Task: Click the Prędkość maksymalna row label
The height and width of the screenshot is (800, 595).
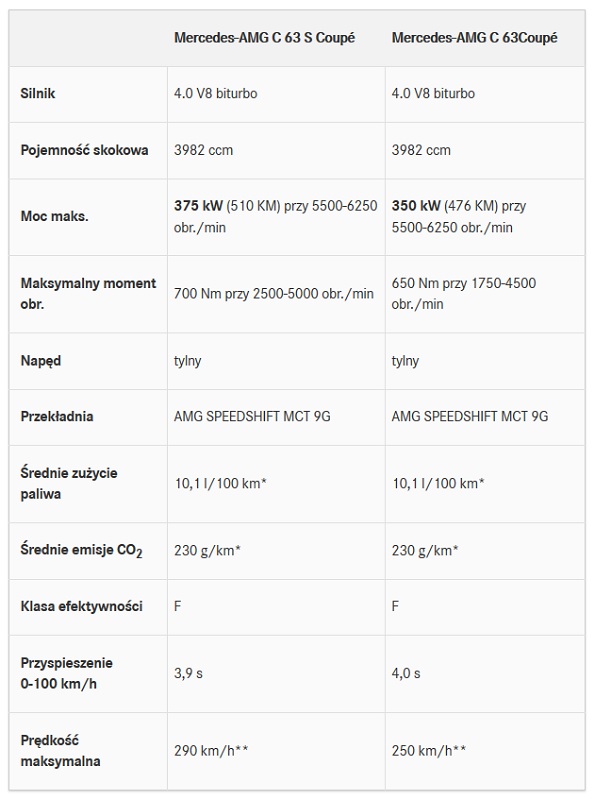Action: 60,751
